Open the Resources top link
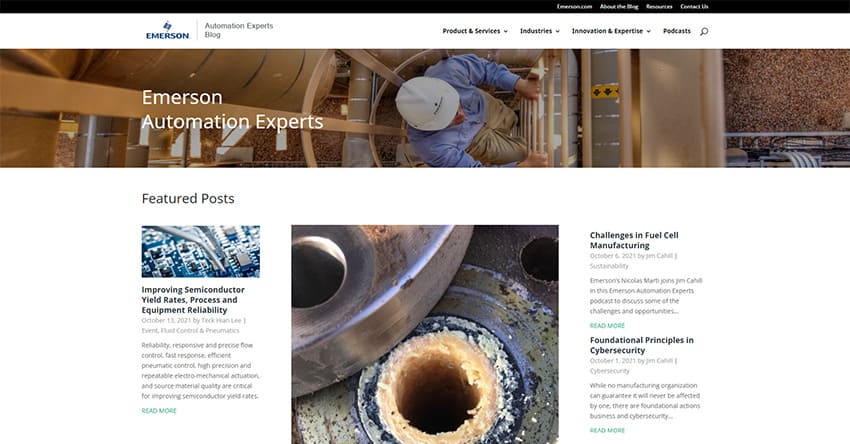 click(659, 7)
